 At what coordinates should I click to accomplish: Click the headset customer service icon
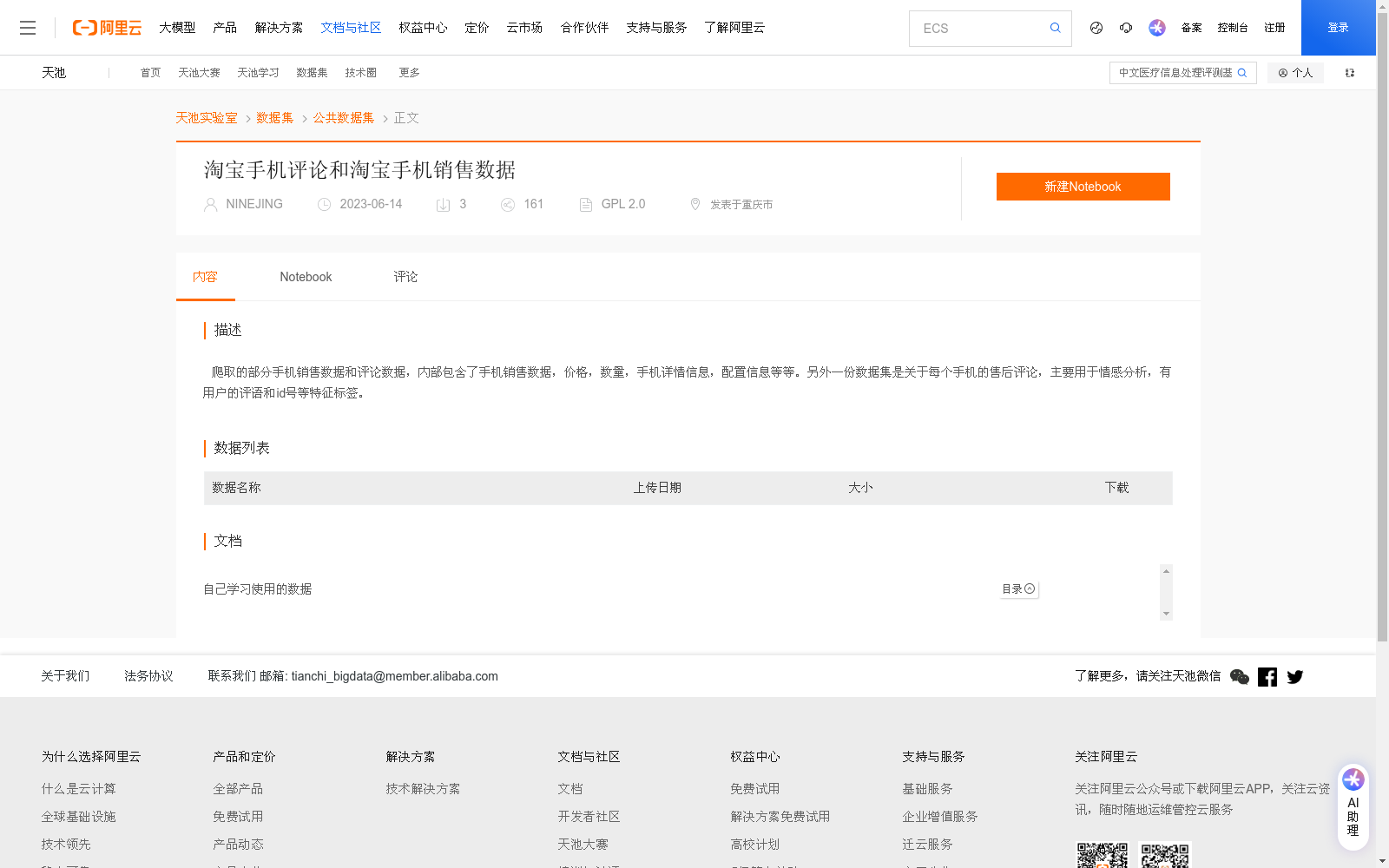(1126, 28)
